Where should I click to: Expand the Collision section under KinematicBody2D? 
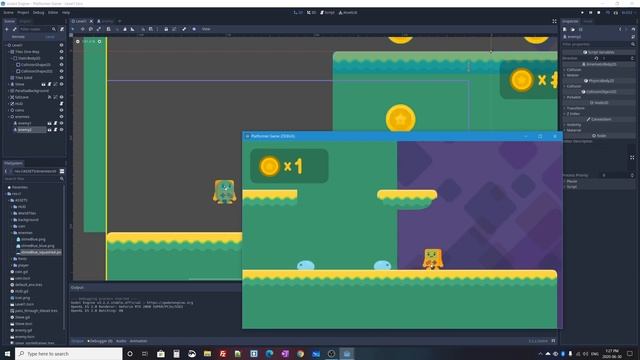pyautogui.click(x=573, y=70)
